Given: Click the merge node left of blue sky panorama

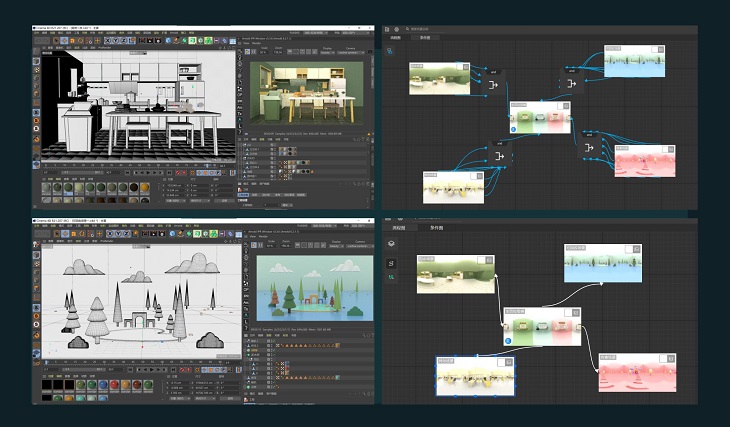Looking at the screenshot, I should [571, 82].
